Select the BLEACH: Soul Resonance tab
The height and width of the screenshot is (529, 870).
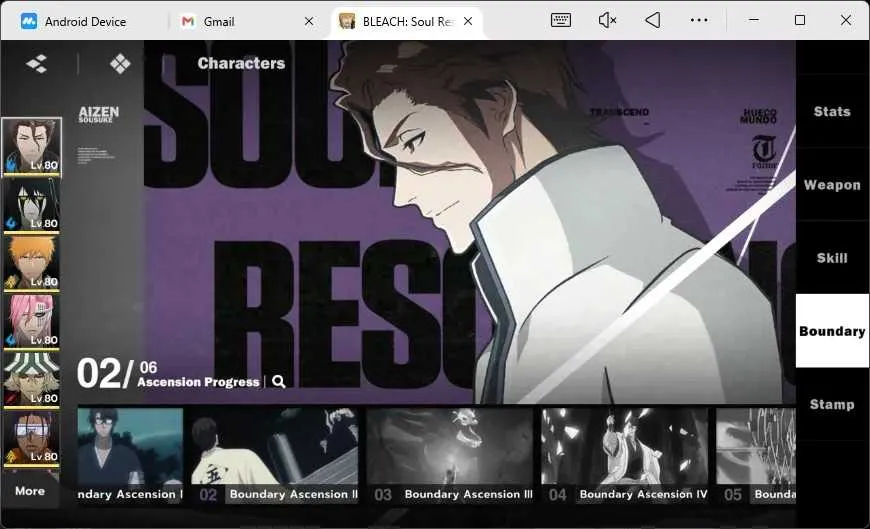[x=408, y=22]
